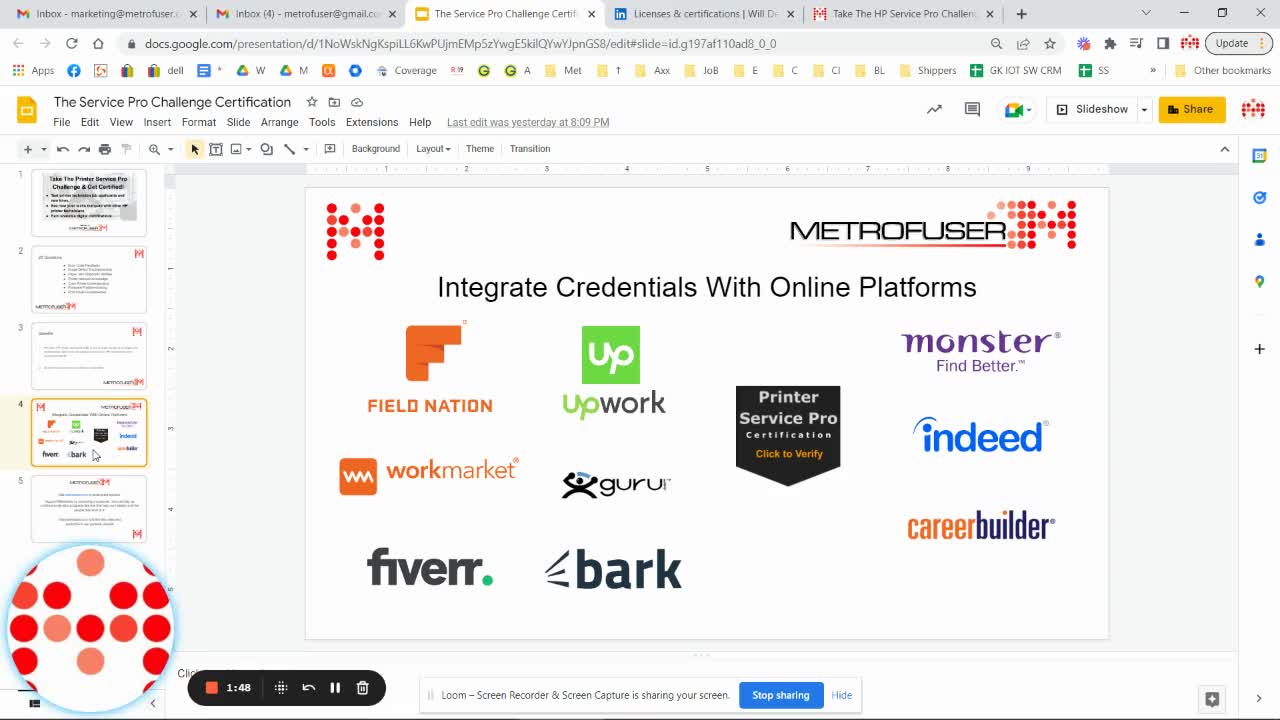Click the Redo arrow in toolbar

[x=84, y=149]
